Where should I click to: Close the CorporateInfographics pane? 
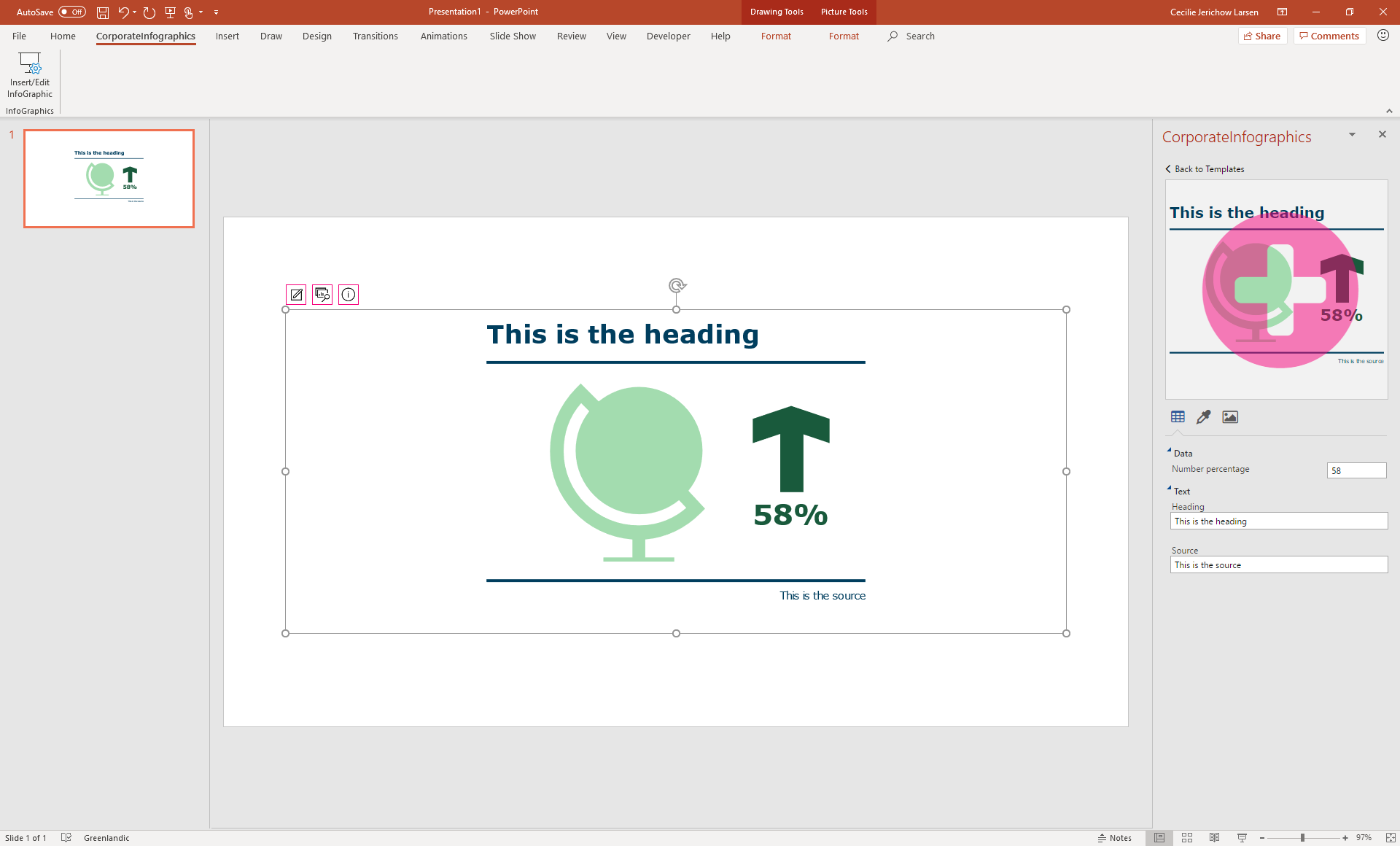(x=1382, y=135)
